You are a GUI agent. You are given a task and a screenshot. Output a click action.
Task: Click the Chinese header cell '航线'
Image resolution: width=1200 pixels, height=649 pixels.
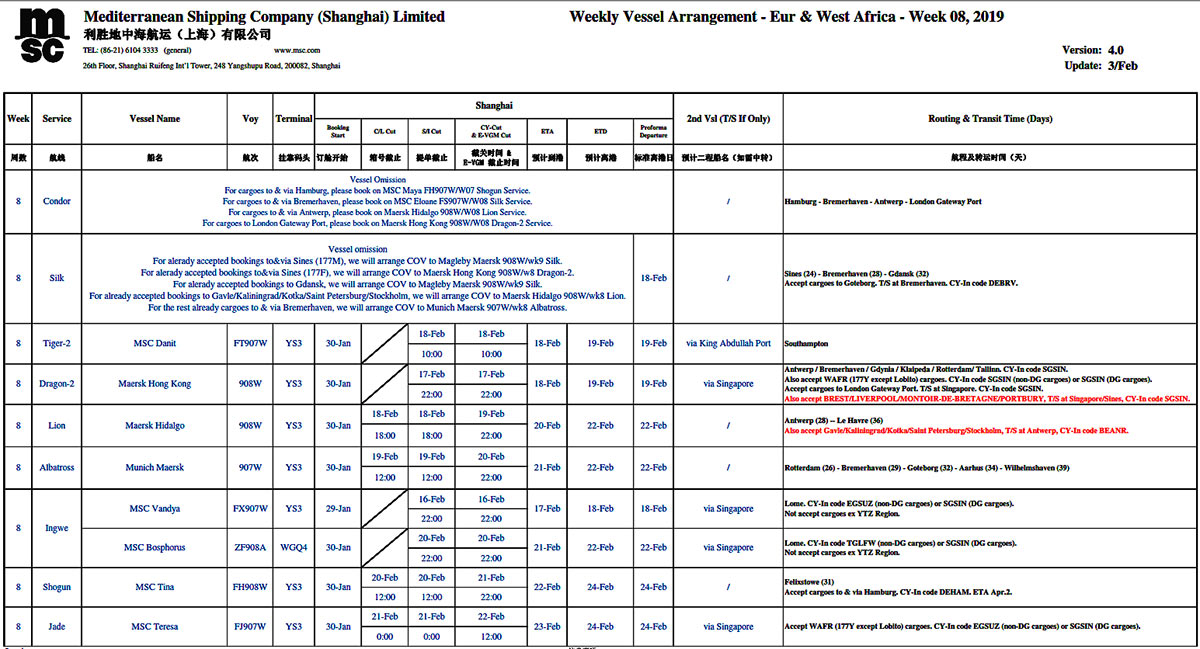click(57, 158)
